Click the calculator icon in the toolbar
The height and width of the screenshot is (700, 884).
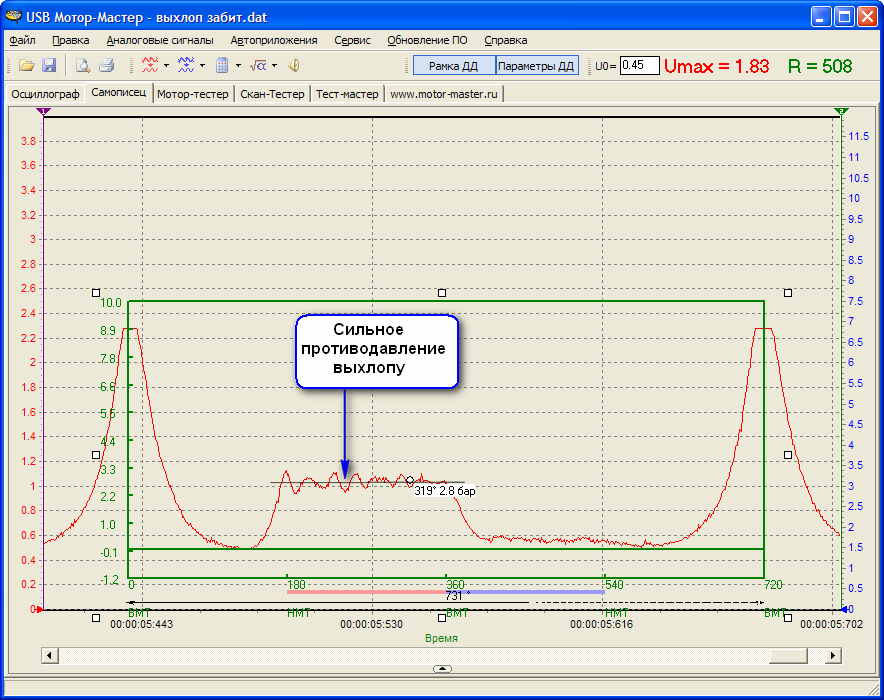(222, 66)
